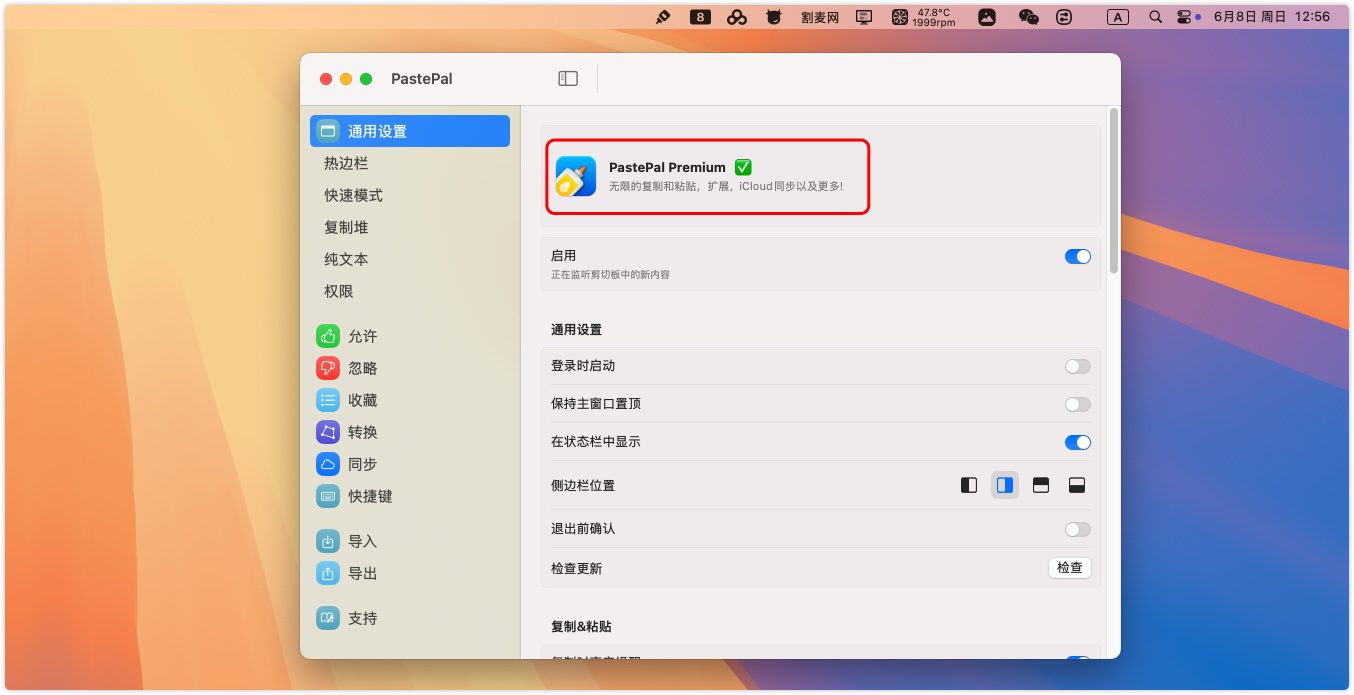Enable the 登录时启动 switch

click(x=1077, y=367)
